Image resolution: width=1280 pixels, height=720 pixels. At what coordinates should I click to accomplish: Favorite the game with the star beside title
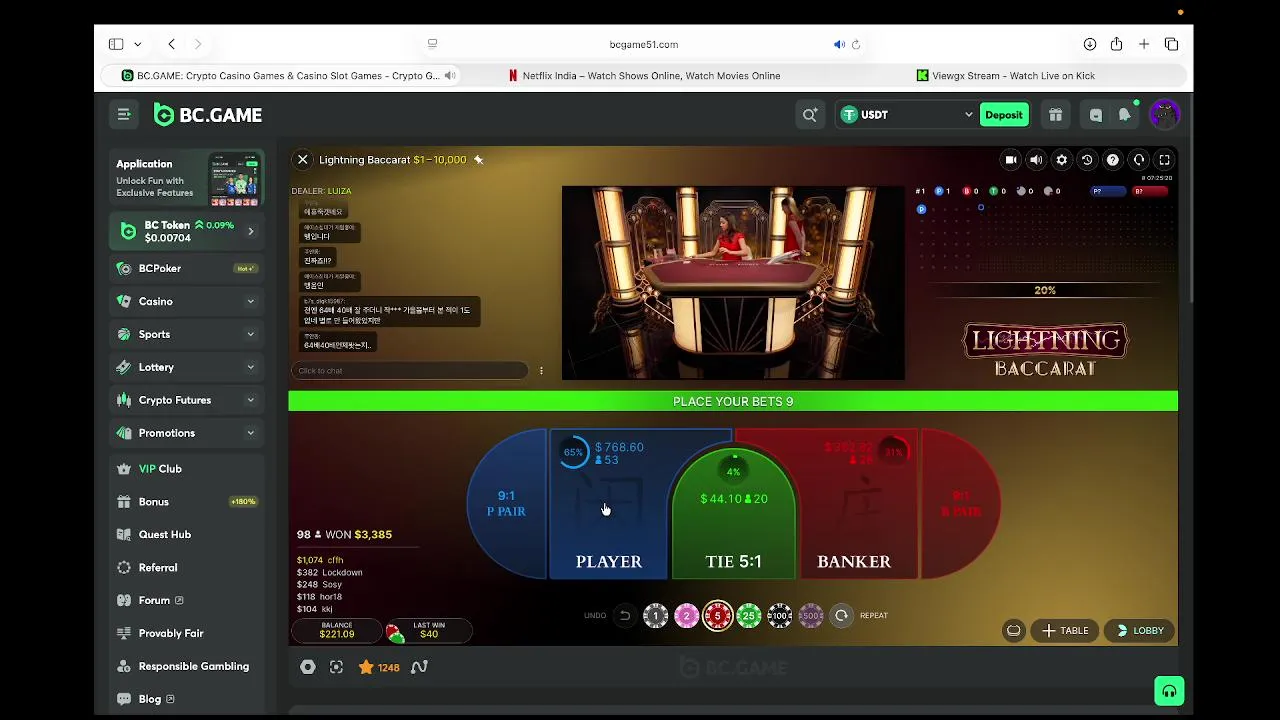(478, 160)
